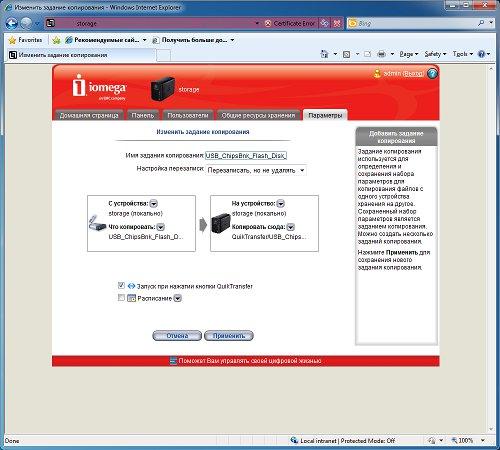The height and width of the screenshot is (450, 500).
Task: Click the Расписание calendar icon
Action: point(132,298)
